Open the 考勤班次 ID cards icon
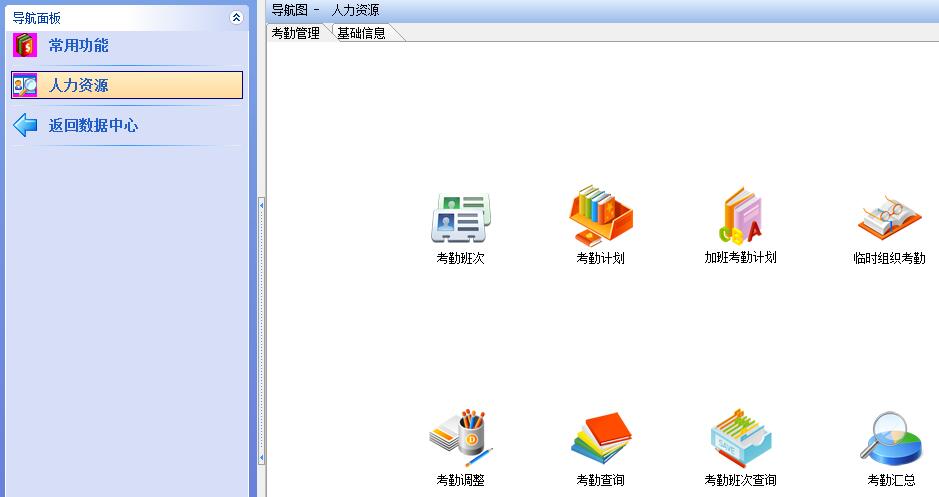The height and width of the screenshot is (497, 939). click(x=461, y=217)
